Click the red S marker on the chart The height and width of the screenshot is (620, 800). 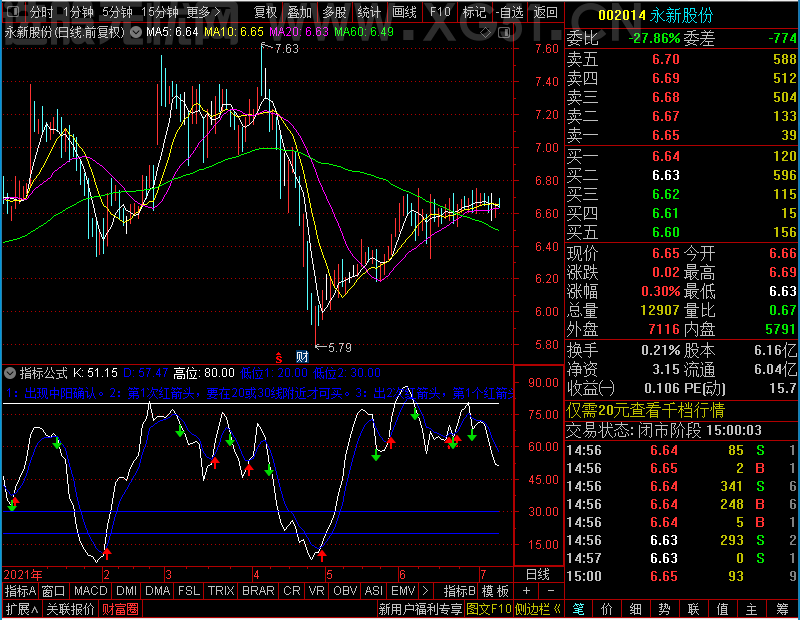pyautogui.click(x=279, y=357)
